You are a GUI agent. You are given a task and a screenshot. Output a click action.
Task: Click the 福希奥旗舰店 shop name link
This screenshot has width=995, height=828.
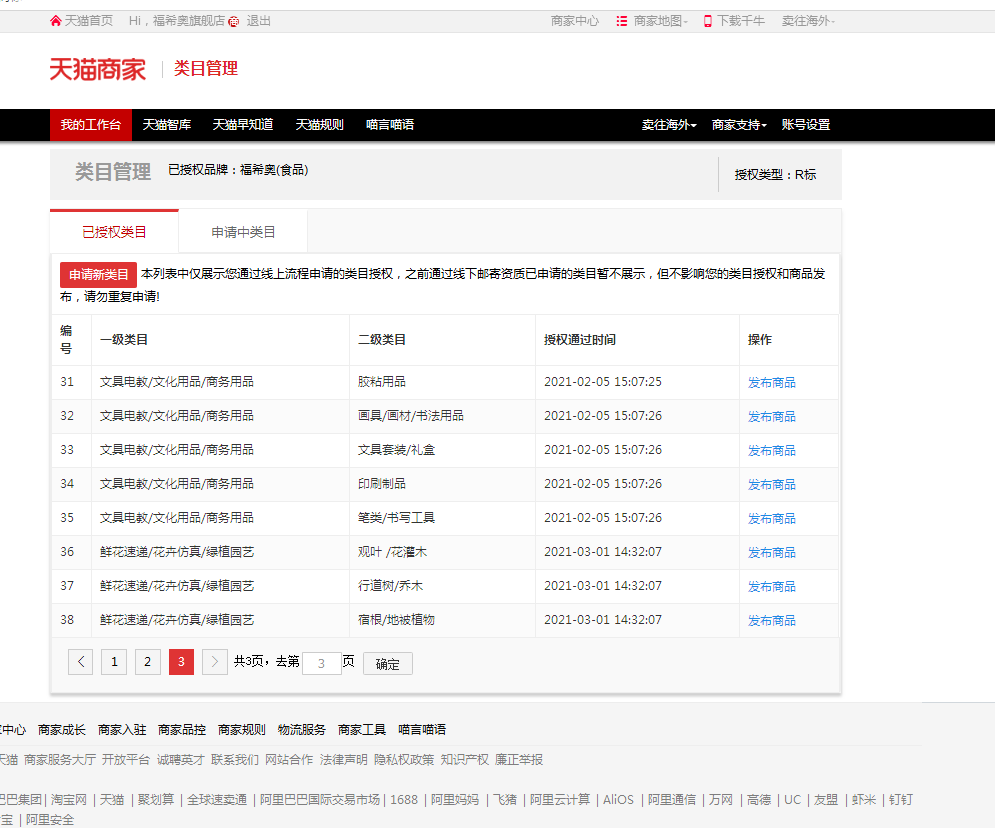pos(188,21)
